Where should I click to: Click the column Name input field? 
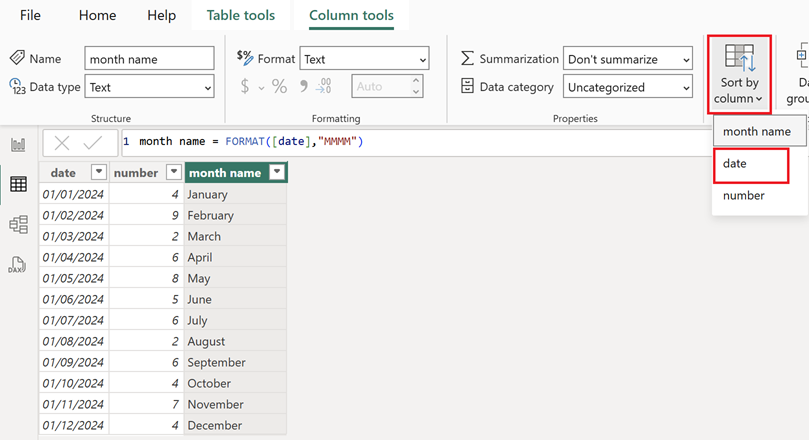pos(149,59)
